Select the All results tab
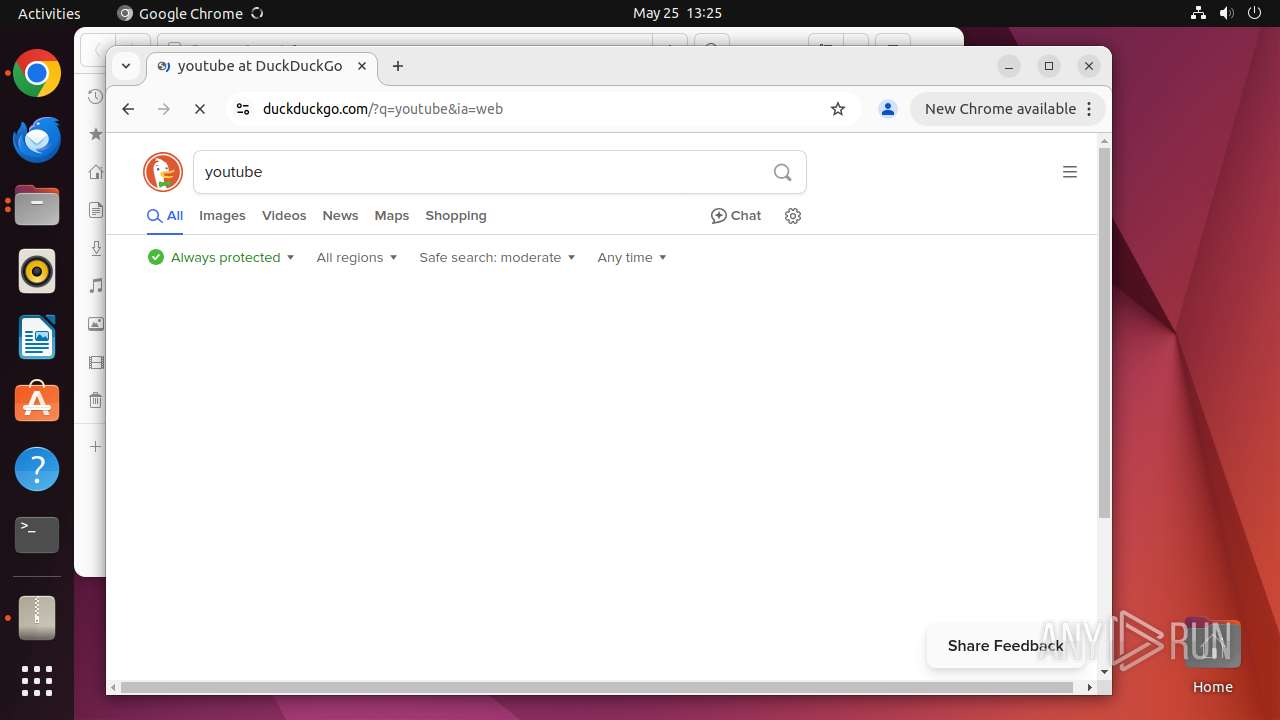The width and height of the screenshot is (1280, 720). click(165, 216)
